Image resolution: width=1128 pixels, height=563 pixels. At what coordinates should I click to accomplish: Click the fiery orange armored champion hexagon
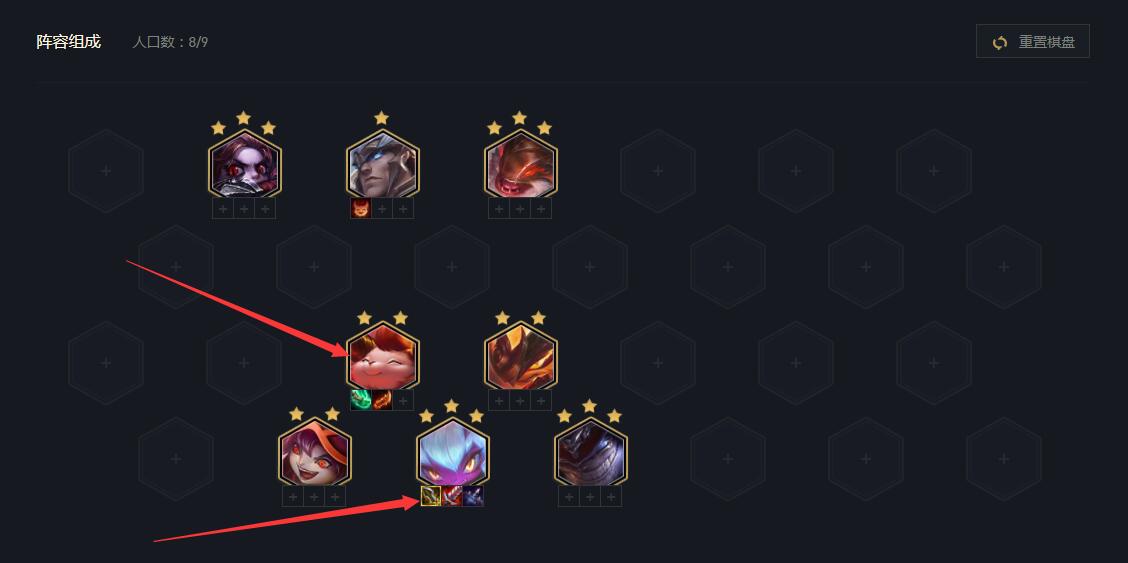click(x=521, y=357)
